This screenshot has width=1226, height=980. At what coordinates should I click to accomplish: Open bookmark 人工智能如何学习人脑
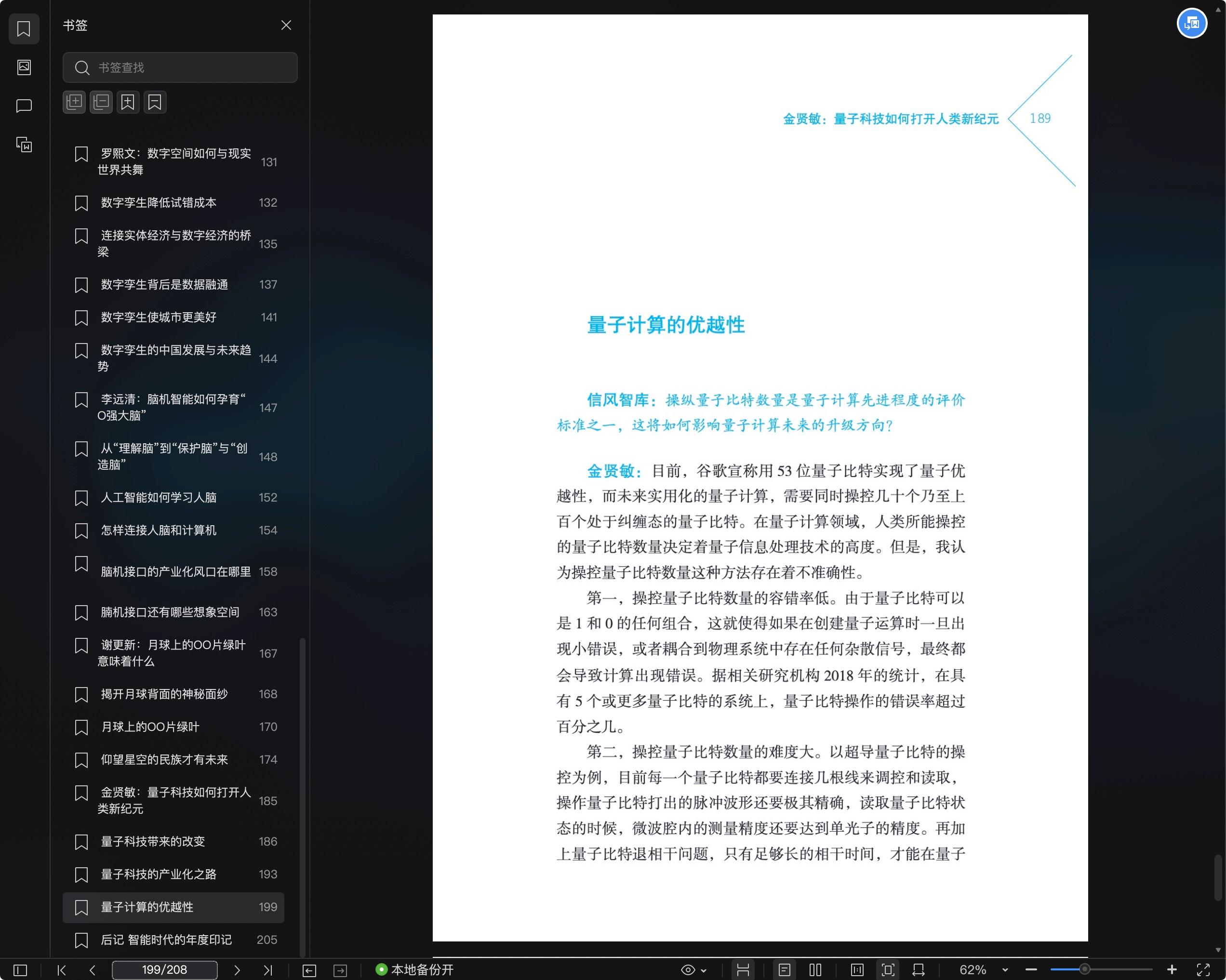click(173, 497)
